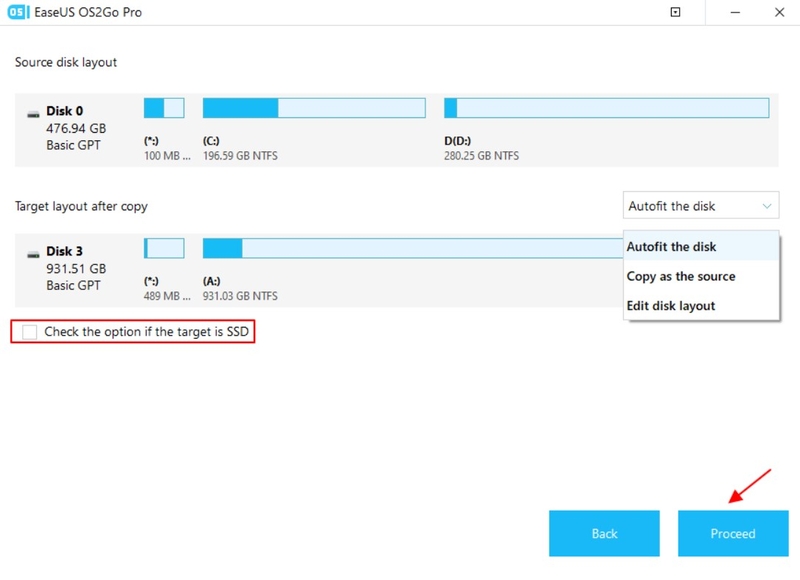Click the Disk 3 drive icon
800x580 pixels.
click(33, 254)
